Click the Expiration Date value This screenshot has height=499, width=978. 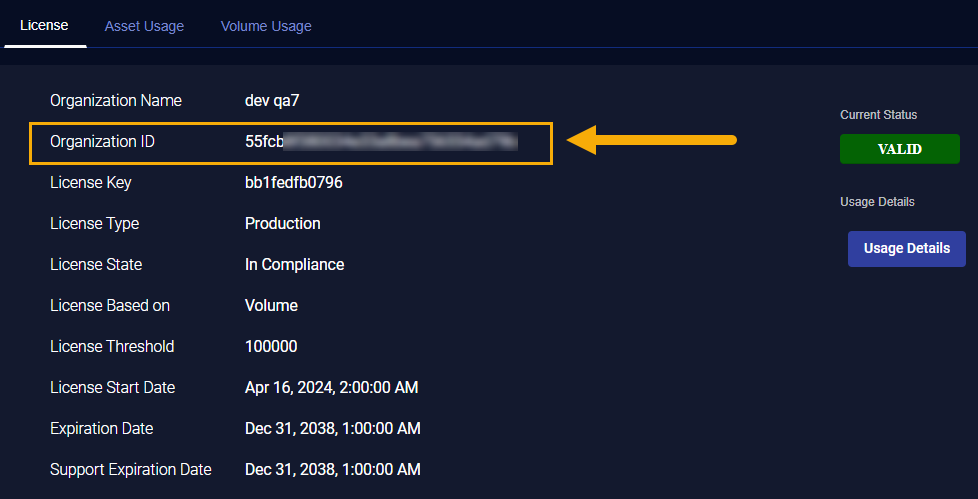point(332,429)
